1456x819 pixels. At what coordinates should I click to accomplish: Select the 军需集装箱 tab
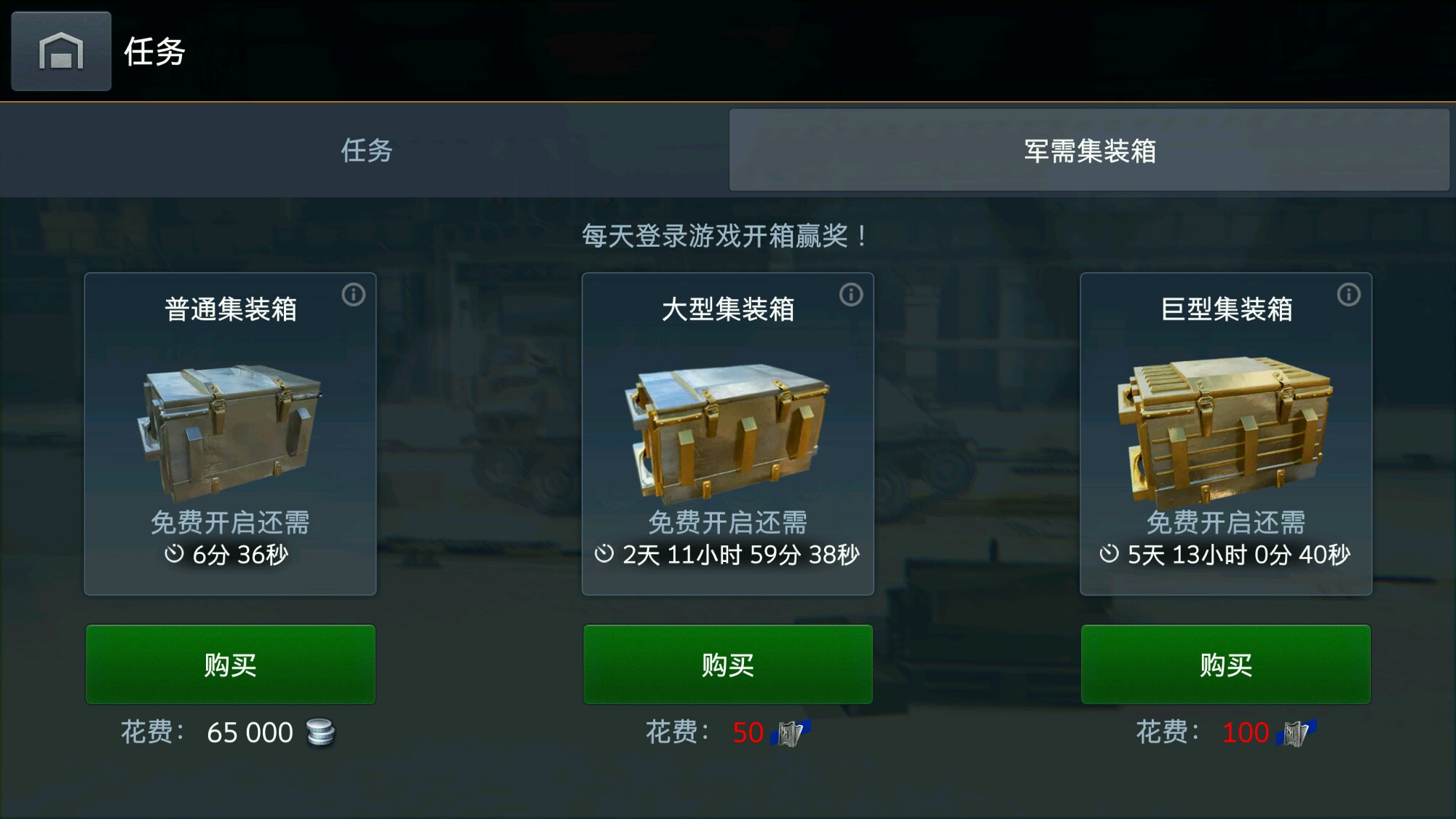tap(1089, 151)
